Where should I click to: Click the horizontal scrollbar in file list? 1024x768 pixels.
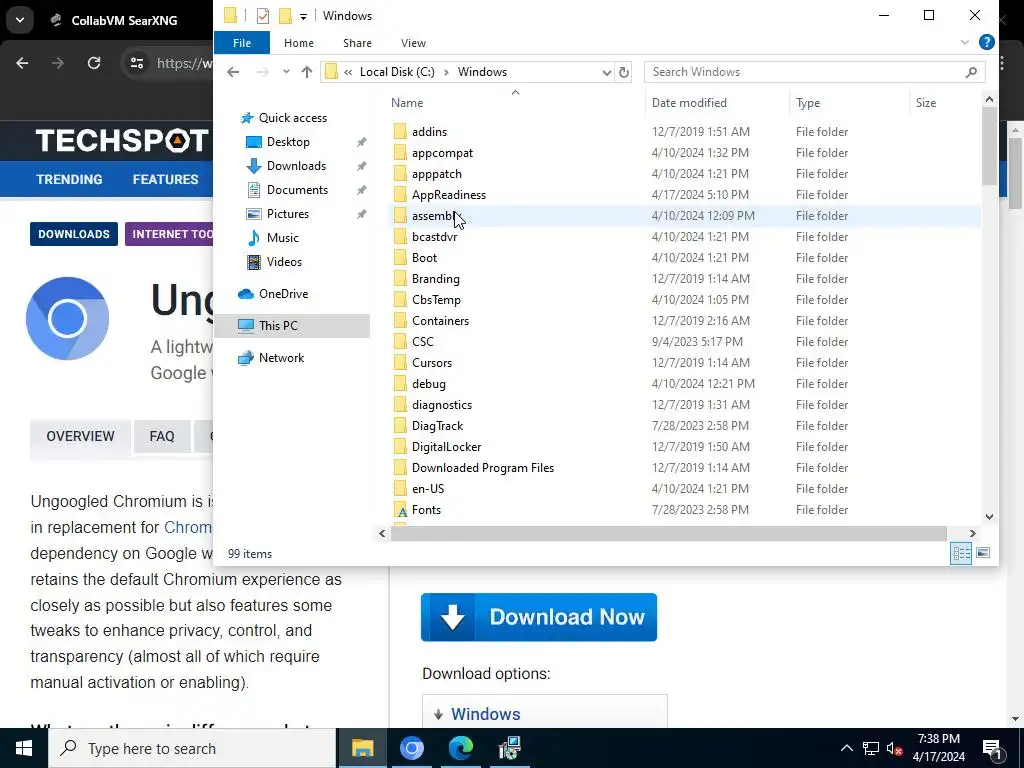pyautogui.click(x=669, y=534)
